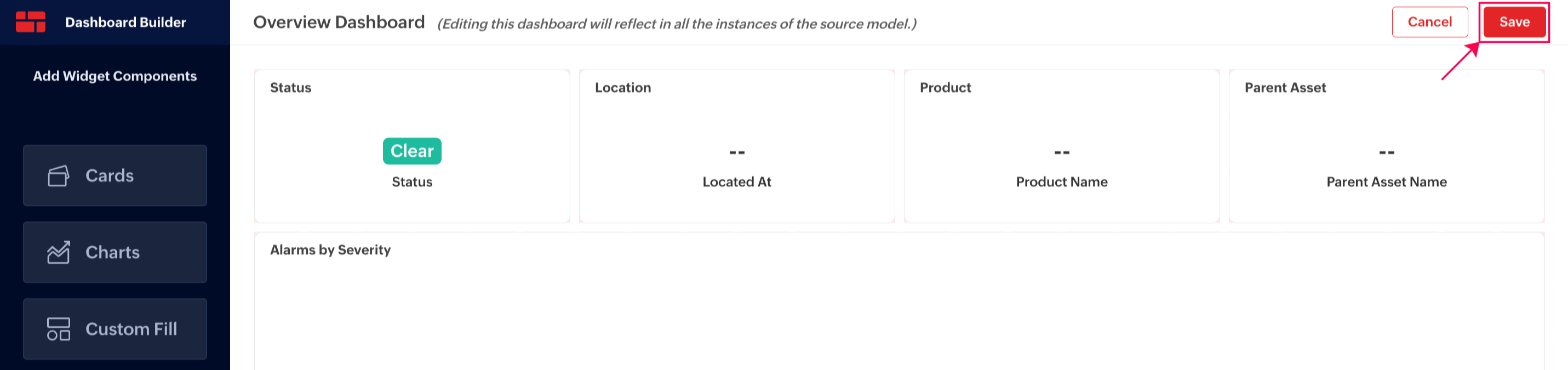Viewport: 1568px width, 370px height.
Task: Open the Custom Fill widget component
Action: pyautogui.click(x=115, y=329)
